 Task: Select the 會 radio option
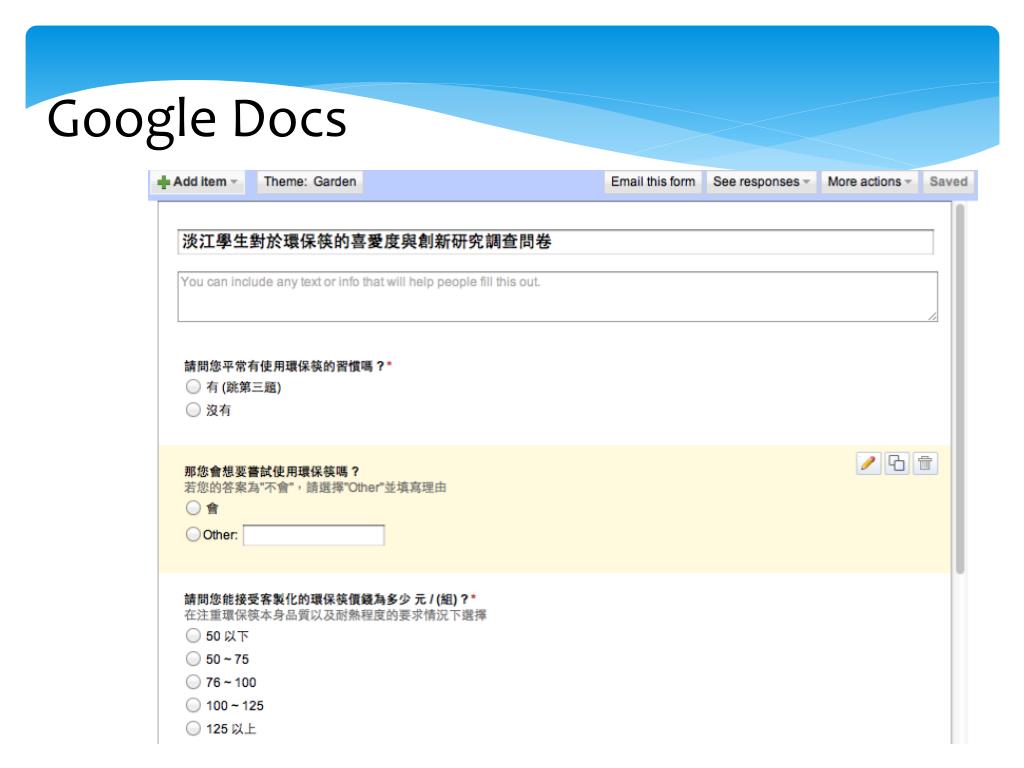[193, 507]
